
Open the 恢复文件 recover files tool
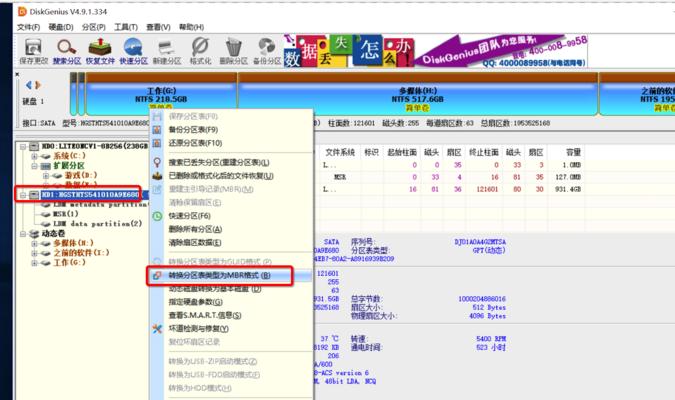pyautogui.click(x=100, y=52)
